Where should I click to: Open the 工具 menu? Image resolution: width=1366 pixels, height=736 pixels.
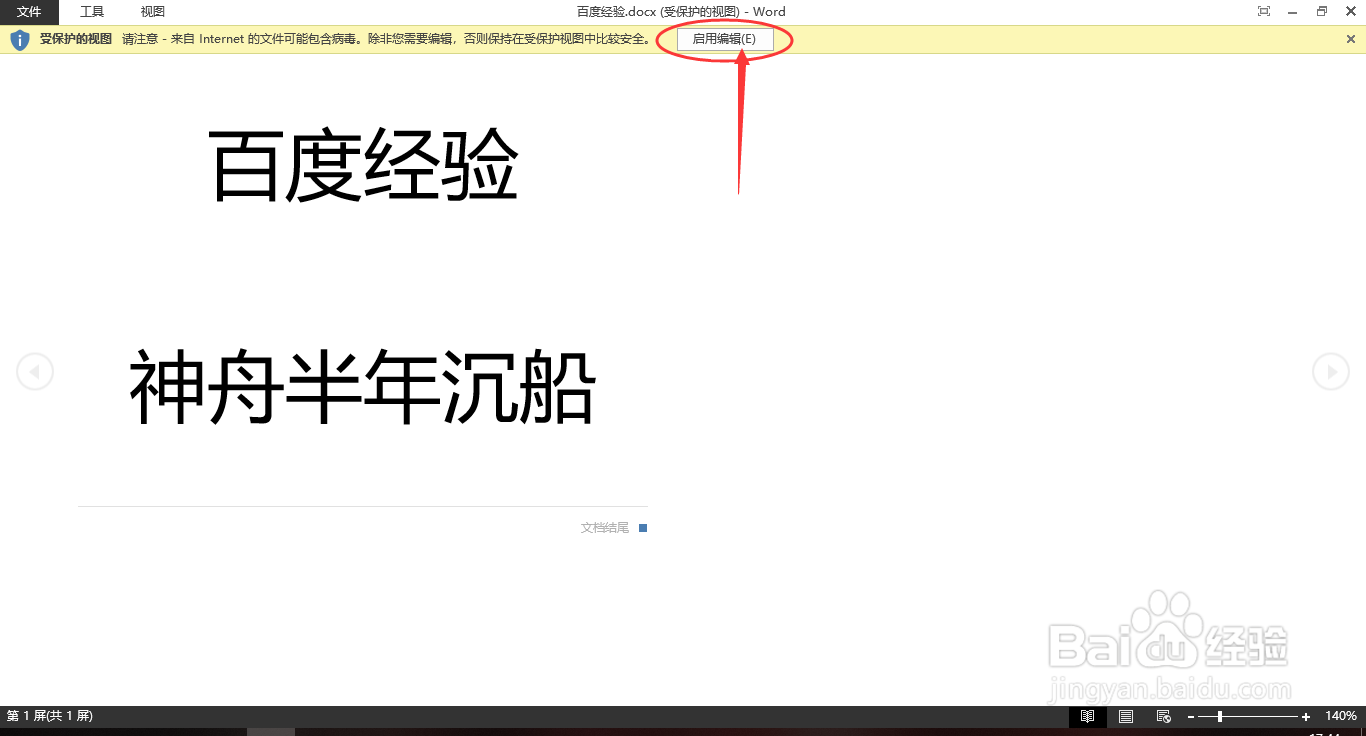92,12
